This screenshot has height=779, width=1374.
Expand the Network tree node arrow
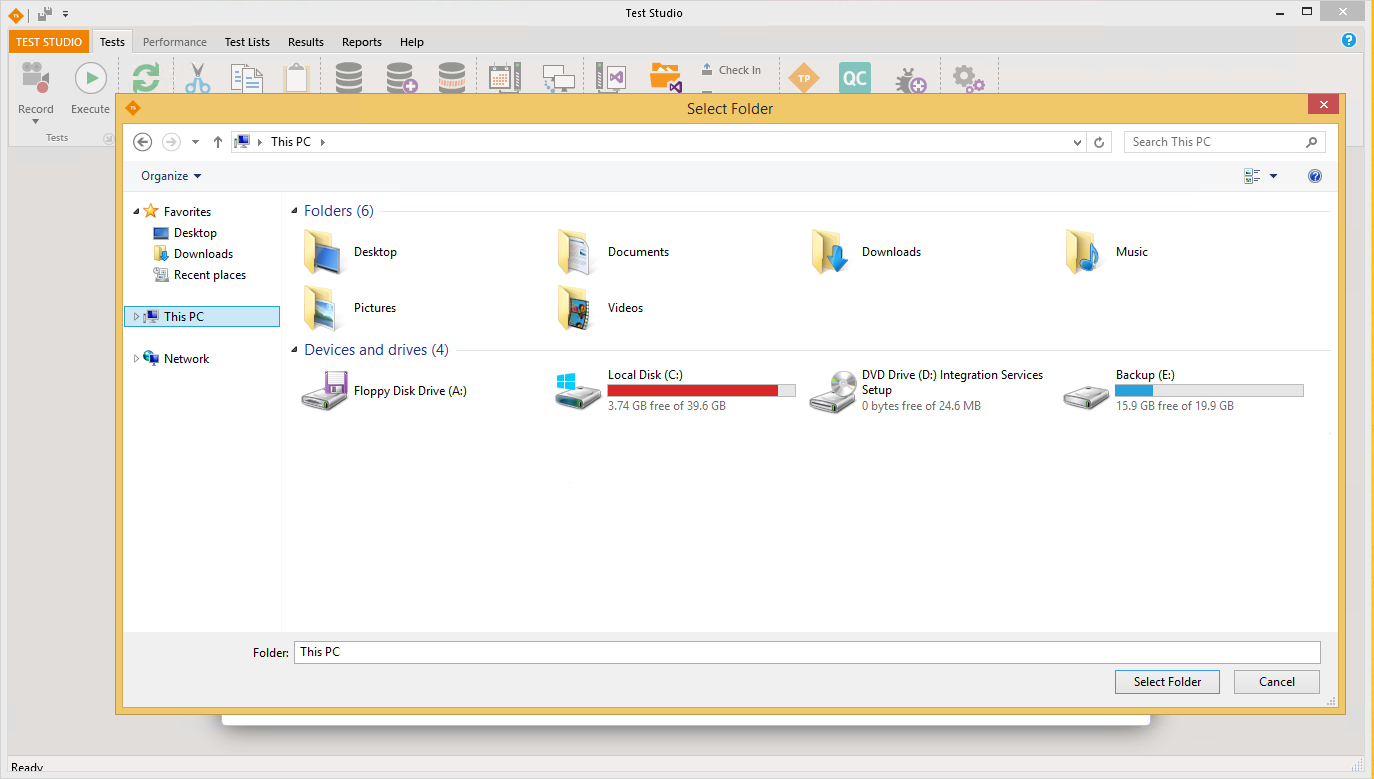[137, 358]
